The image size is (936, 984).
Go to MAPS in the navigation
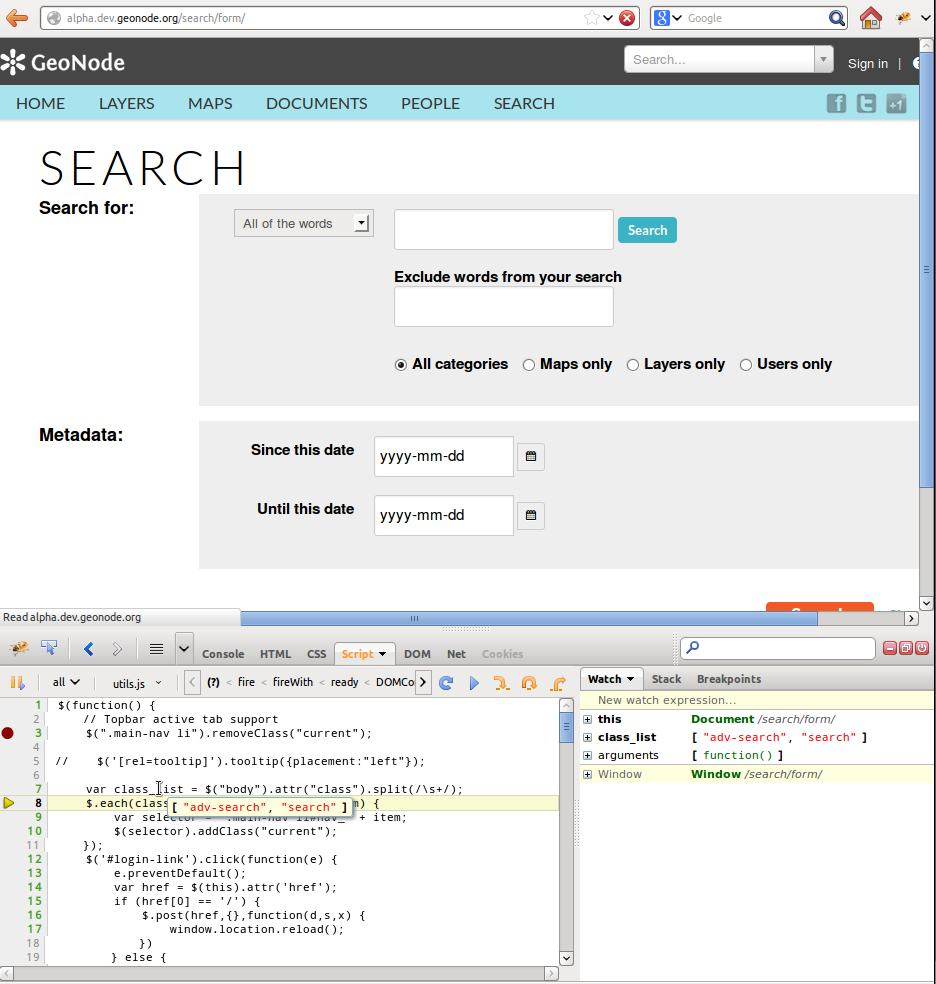click(x=210, y=104)
